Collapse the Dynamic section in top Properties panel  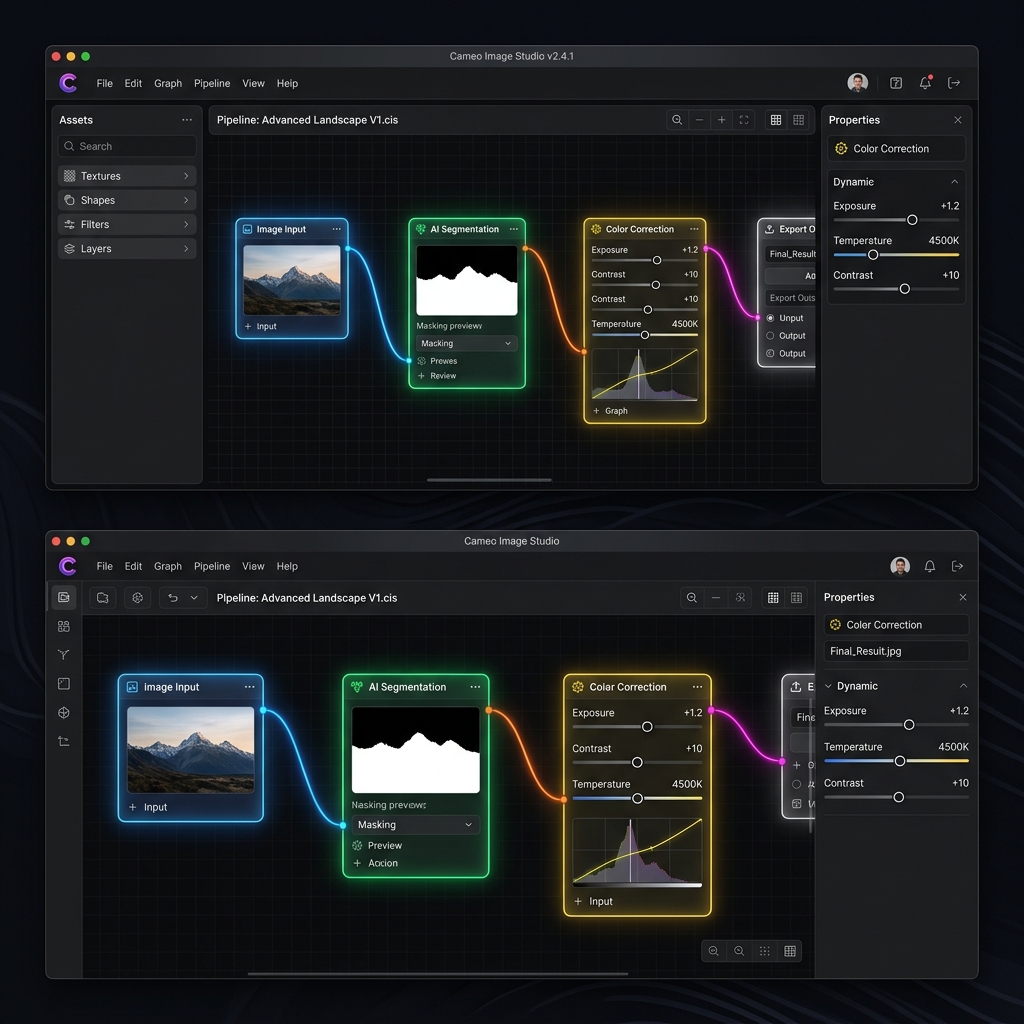(x=954, y=182)
